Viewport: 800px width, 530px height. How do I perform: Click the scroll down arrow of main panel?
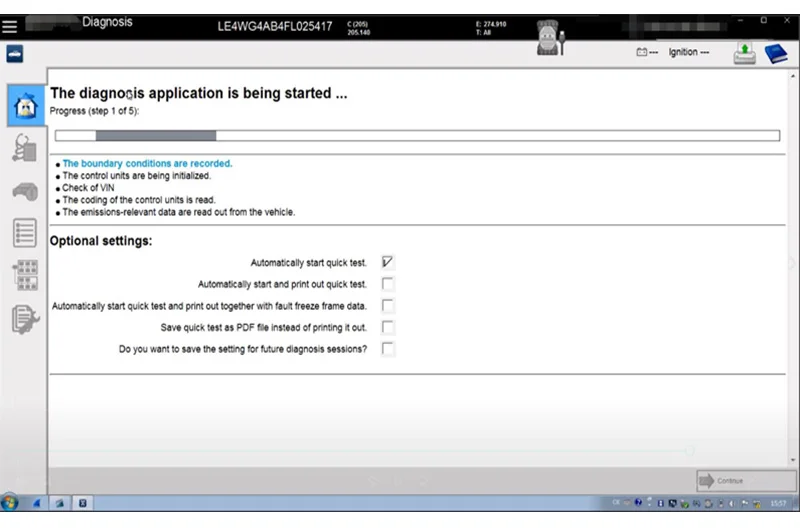pos(792,460)
